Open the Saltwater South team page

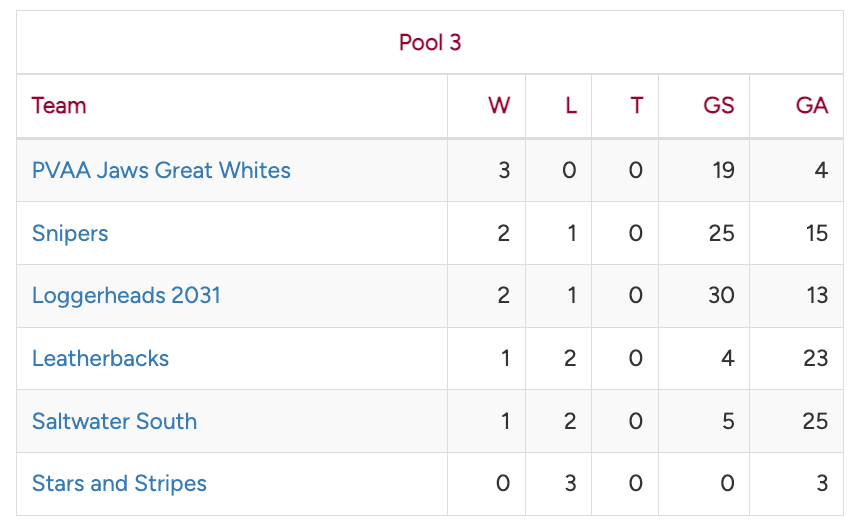114,421
